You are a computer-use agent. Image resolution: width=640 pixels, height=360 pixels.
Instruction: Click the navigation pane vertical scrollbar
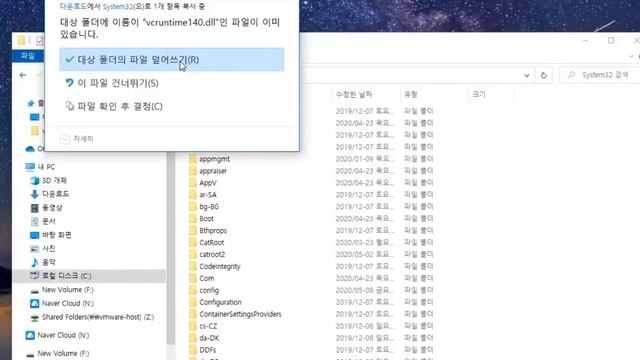pos(171,249)
